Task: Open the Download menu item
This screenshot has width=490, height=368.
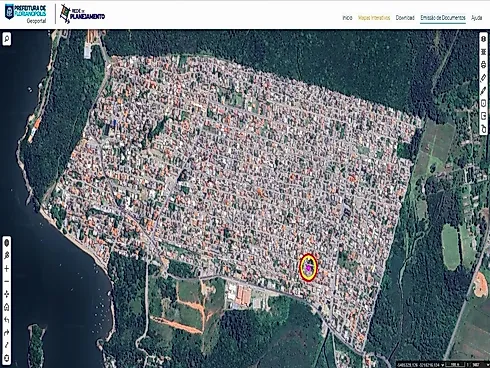Action: [405, 18]
